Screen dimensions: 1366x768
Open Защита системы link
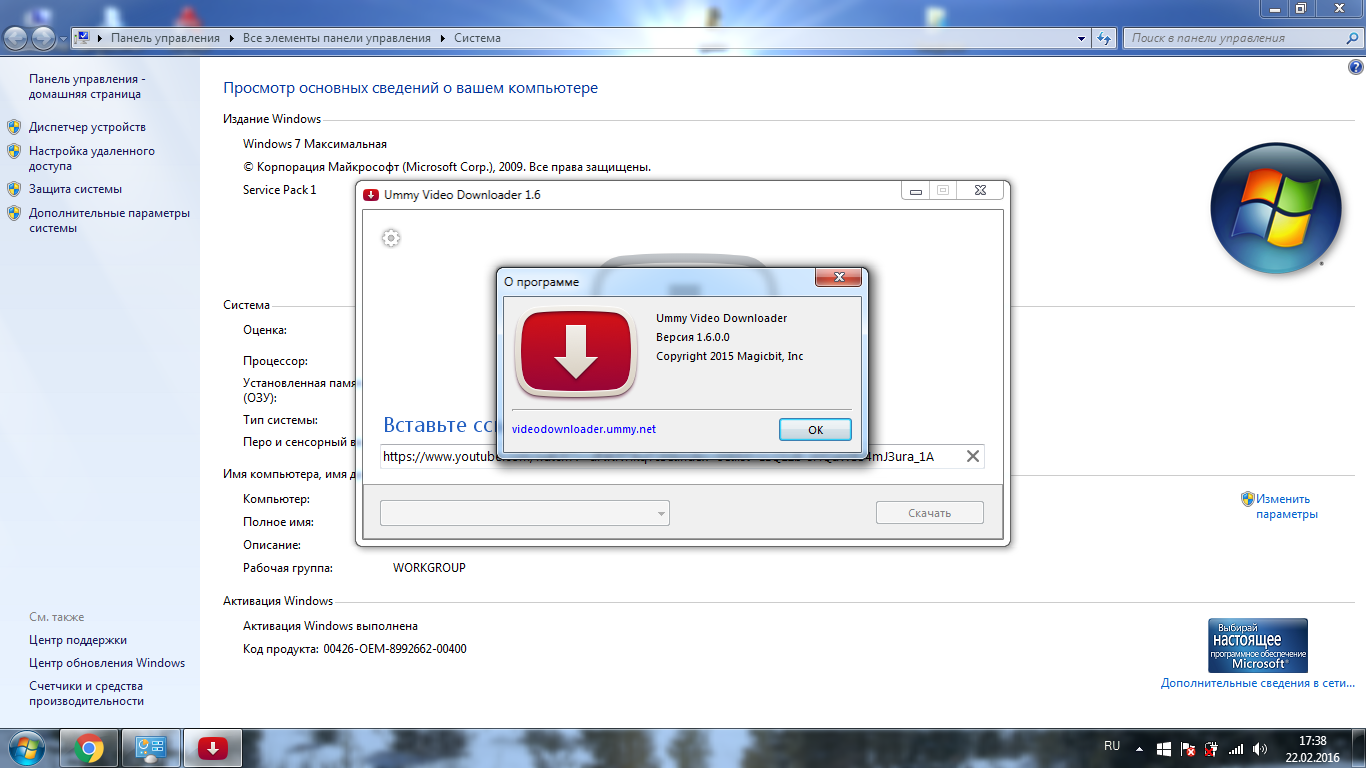(x=75, y=189)
